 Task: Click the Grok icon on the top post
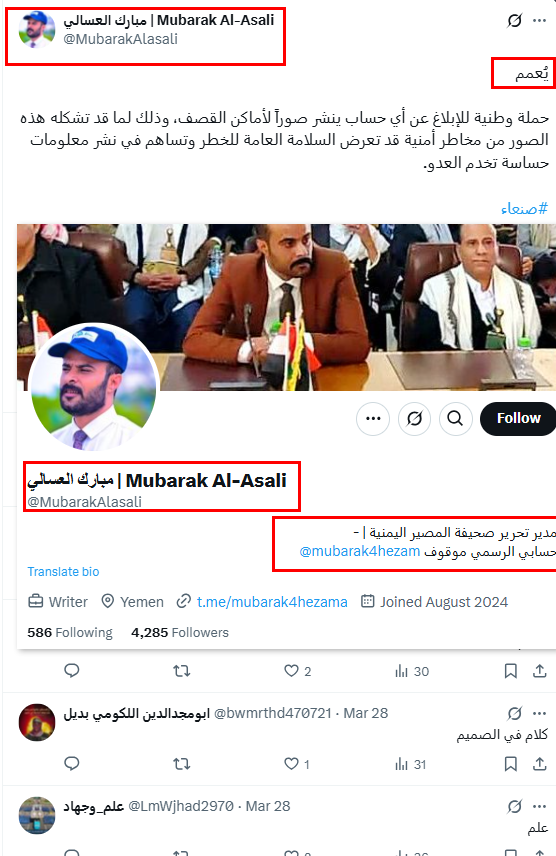click(x=514, y=21)
